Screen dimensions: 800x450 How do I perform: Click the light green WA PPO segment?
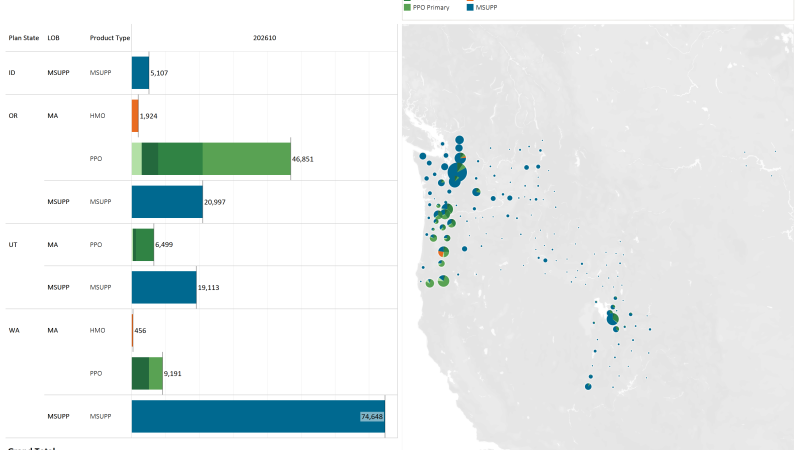pyautogui.click(x=156, y=373)
